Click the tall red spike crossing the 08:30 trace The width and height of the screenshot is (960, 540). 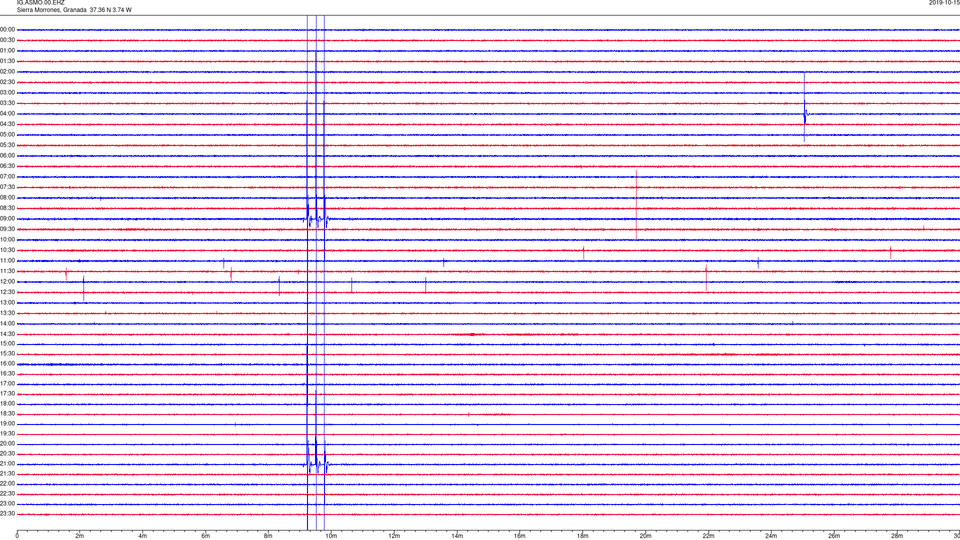pyautogui.click(x=636, y=205)
